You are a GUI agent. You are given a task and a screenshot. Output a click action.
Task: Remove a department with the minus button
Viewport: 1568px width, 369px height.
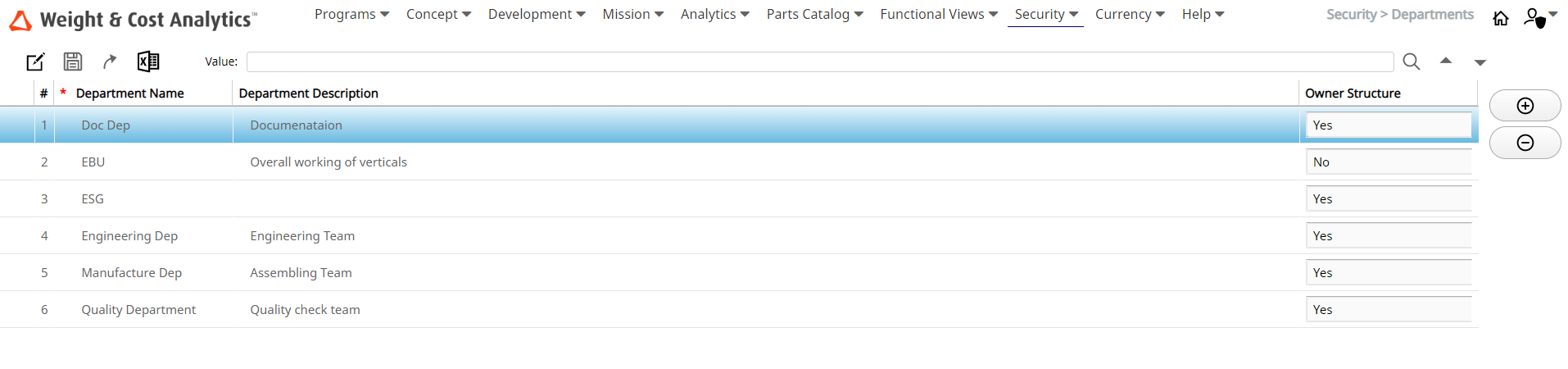(x=1525, y=143)
